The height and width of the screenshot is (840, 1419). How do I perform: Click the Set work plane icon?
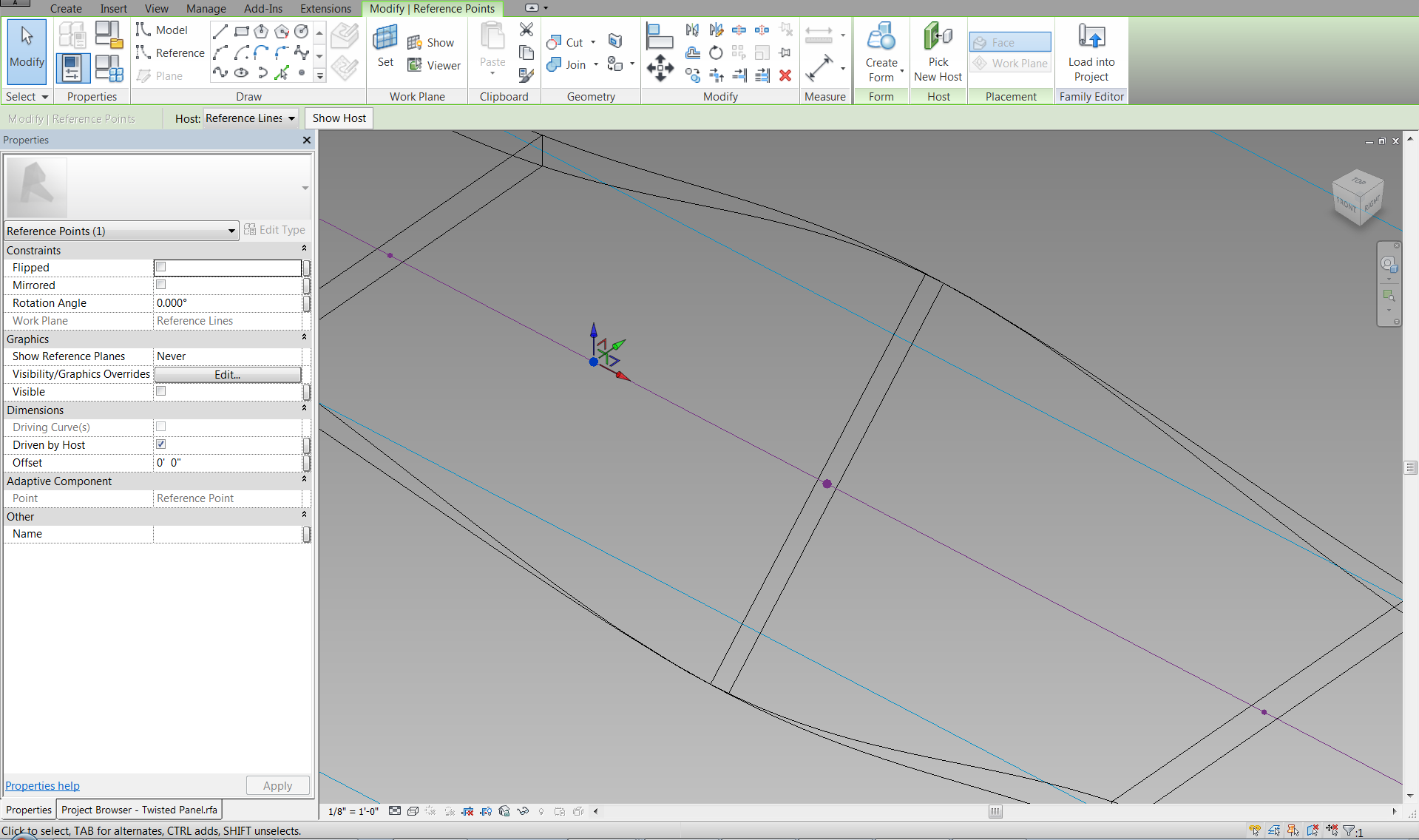(385, 38)
